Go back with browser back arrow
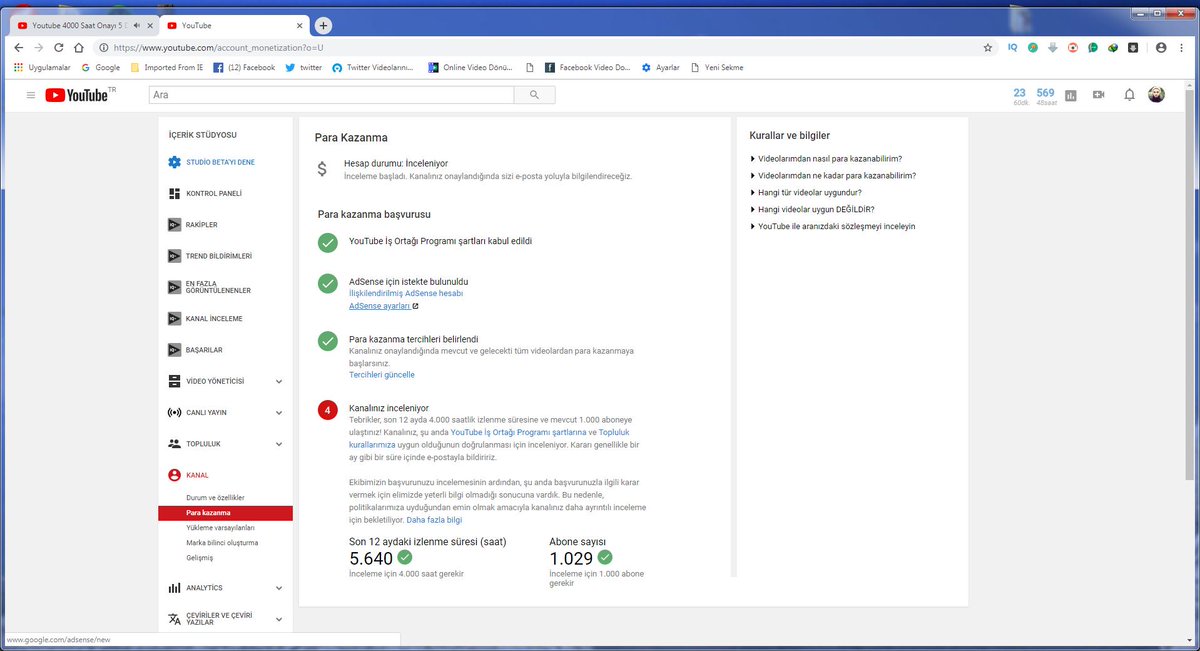The image size is (1200, 651). click(21, 47)
